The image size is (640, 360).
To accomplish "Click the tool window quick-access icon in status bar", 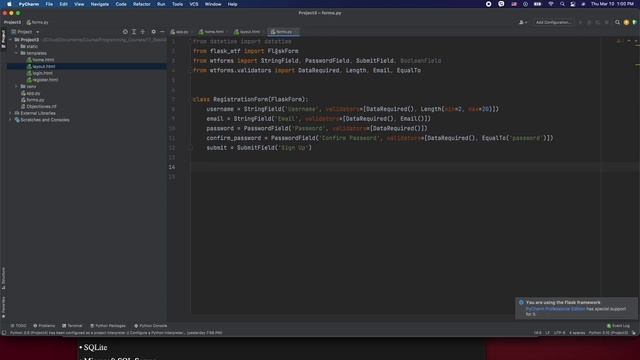I will pyautogui.click(x=4, y=333).
